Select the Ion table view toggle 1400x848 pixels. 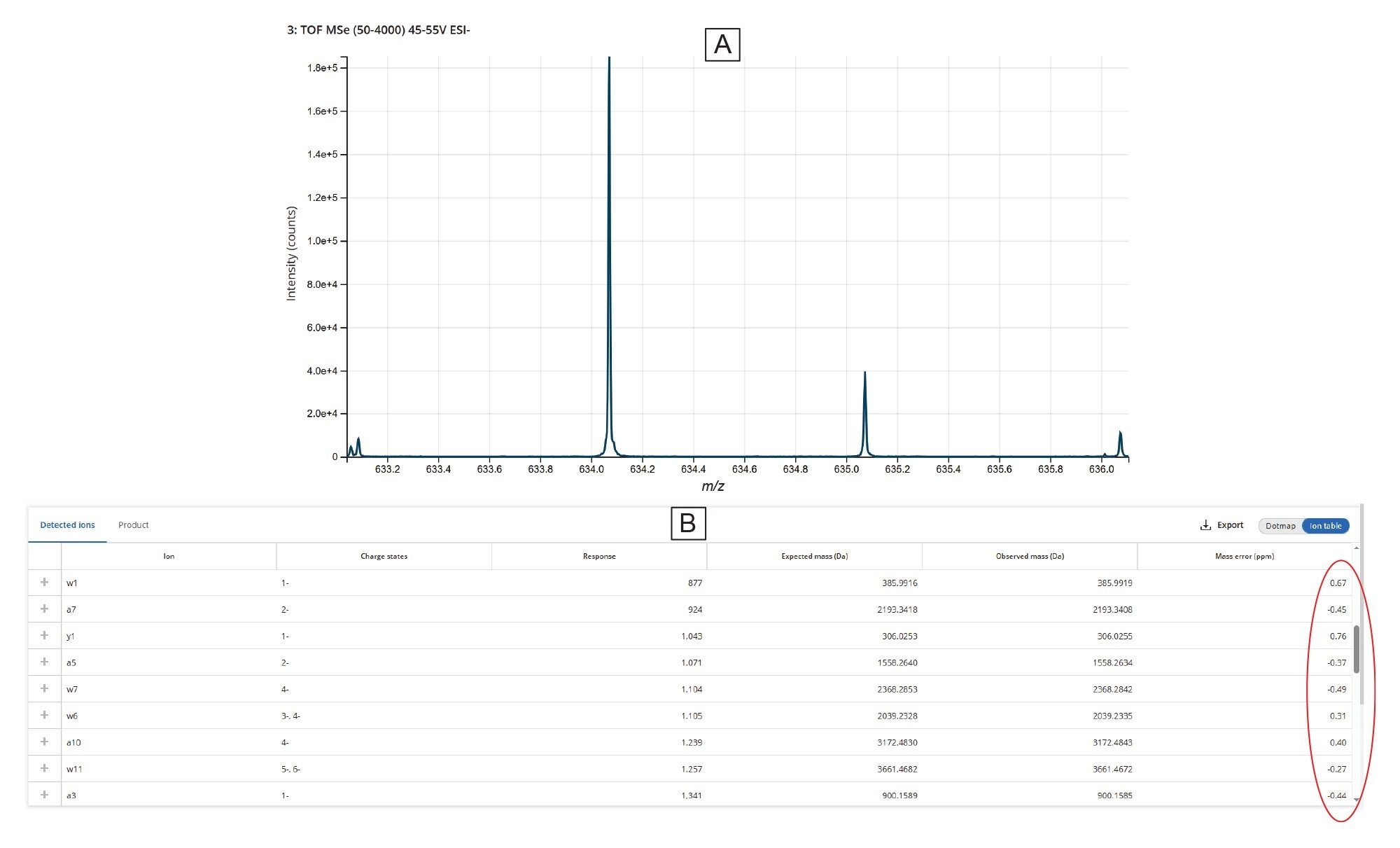[x=1325, y=526]
